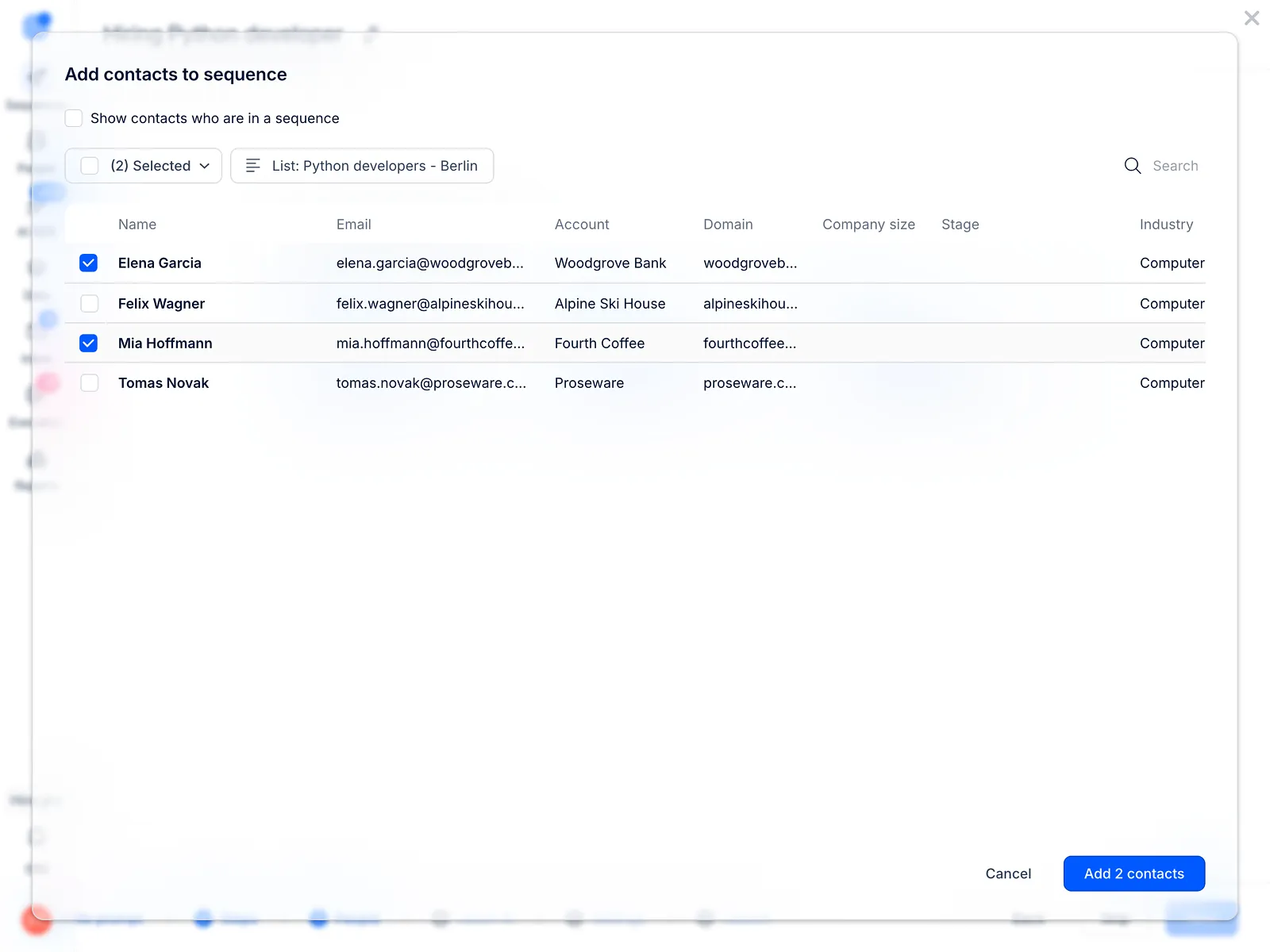Click the Stage column header
The height and width of the screenshot is (952, 1270).
pyautogui.click(x=960, y=225)
